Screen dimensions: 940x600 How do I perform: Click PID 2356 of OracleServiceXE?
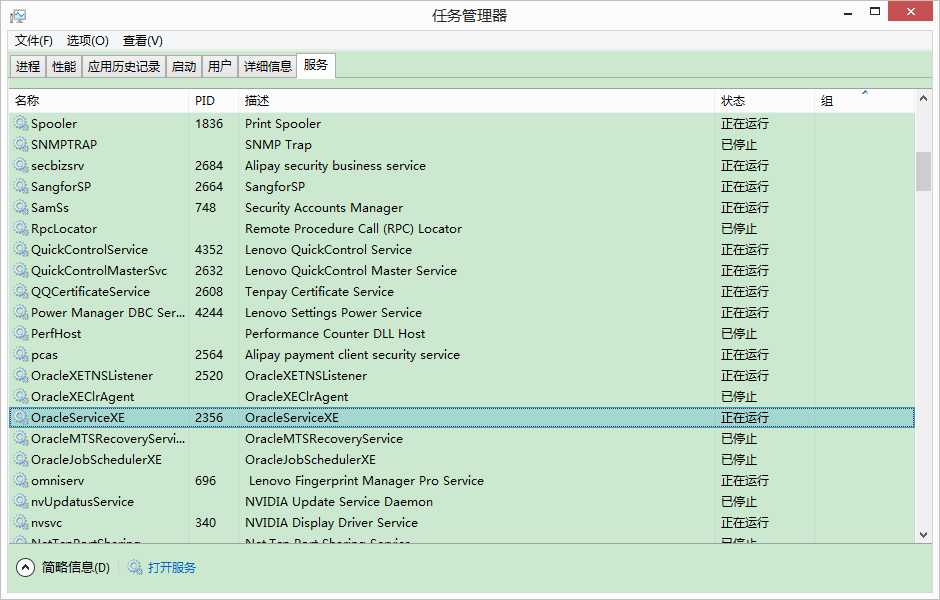209,417
